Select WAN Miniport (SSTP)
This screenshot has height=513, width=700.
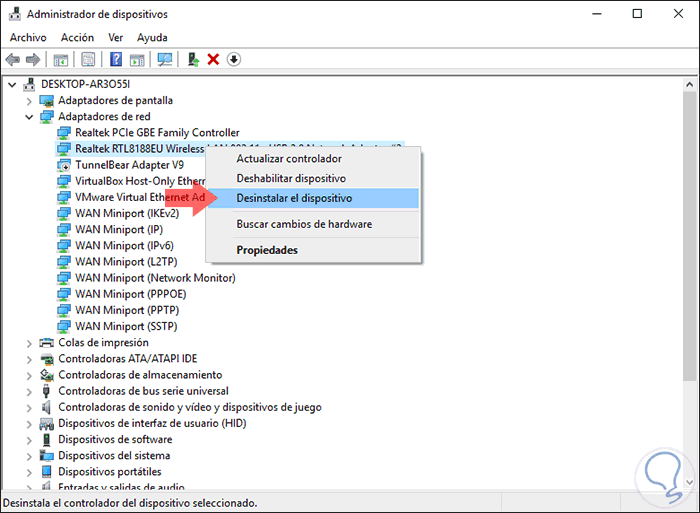click(126, 326)
